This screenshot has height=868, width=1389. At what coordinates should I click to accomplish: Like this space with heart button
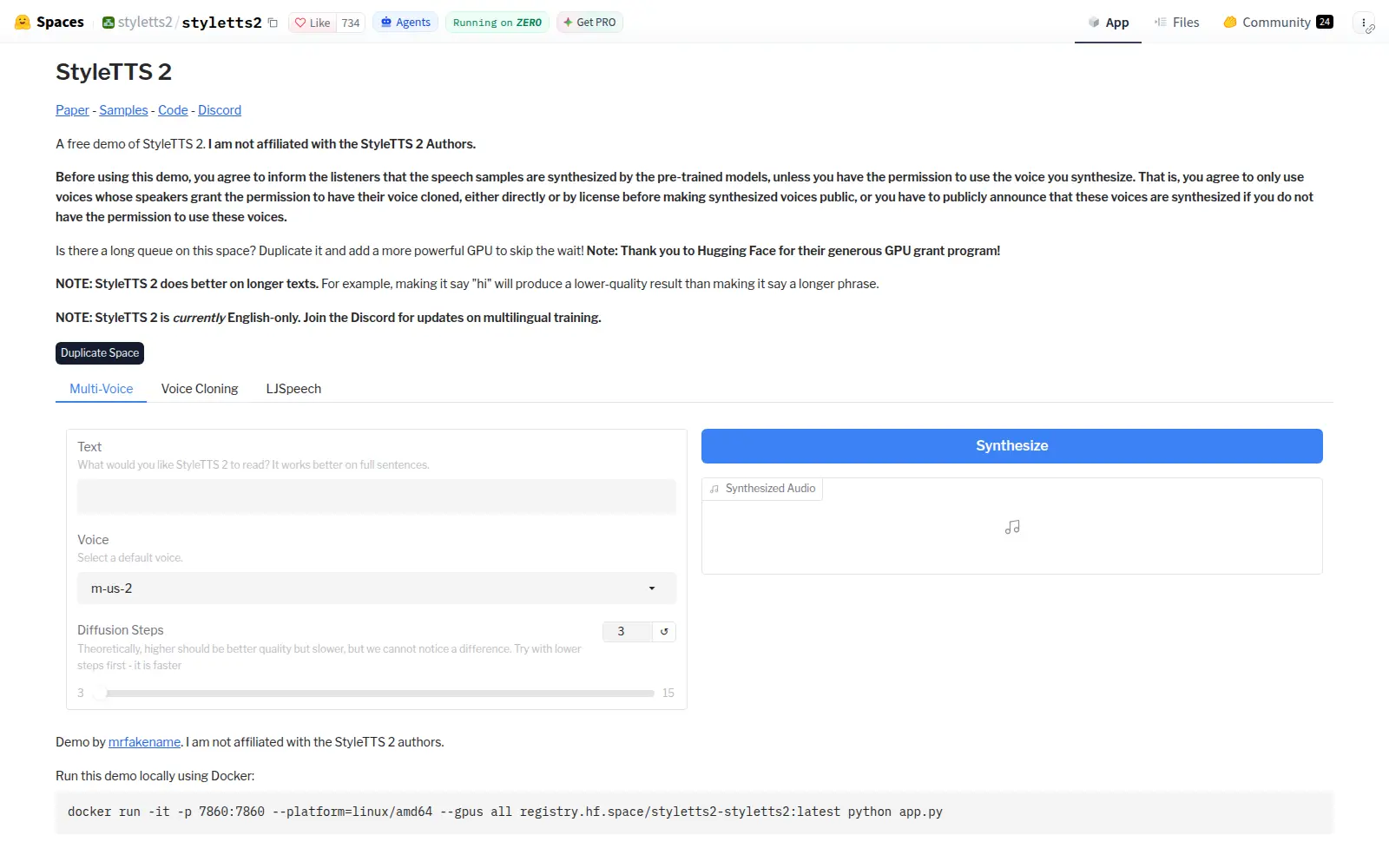tap(312, 23)
